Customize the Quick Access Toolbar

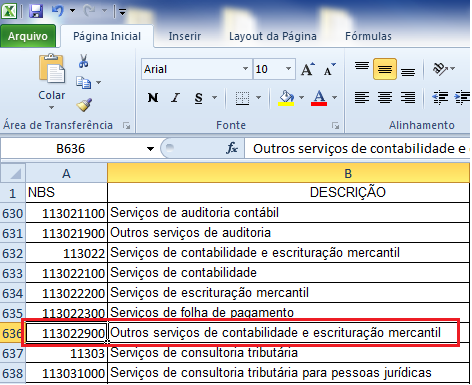tap(122, 12)
